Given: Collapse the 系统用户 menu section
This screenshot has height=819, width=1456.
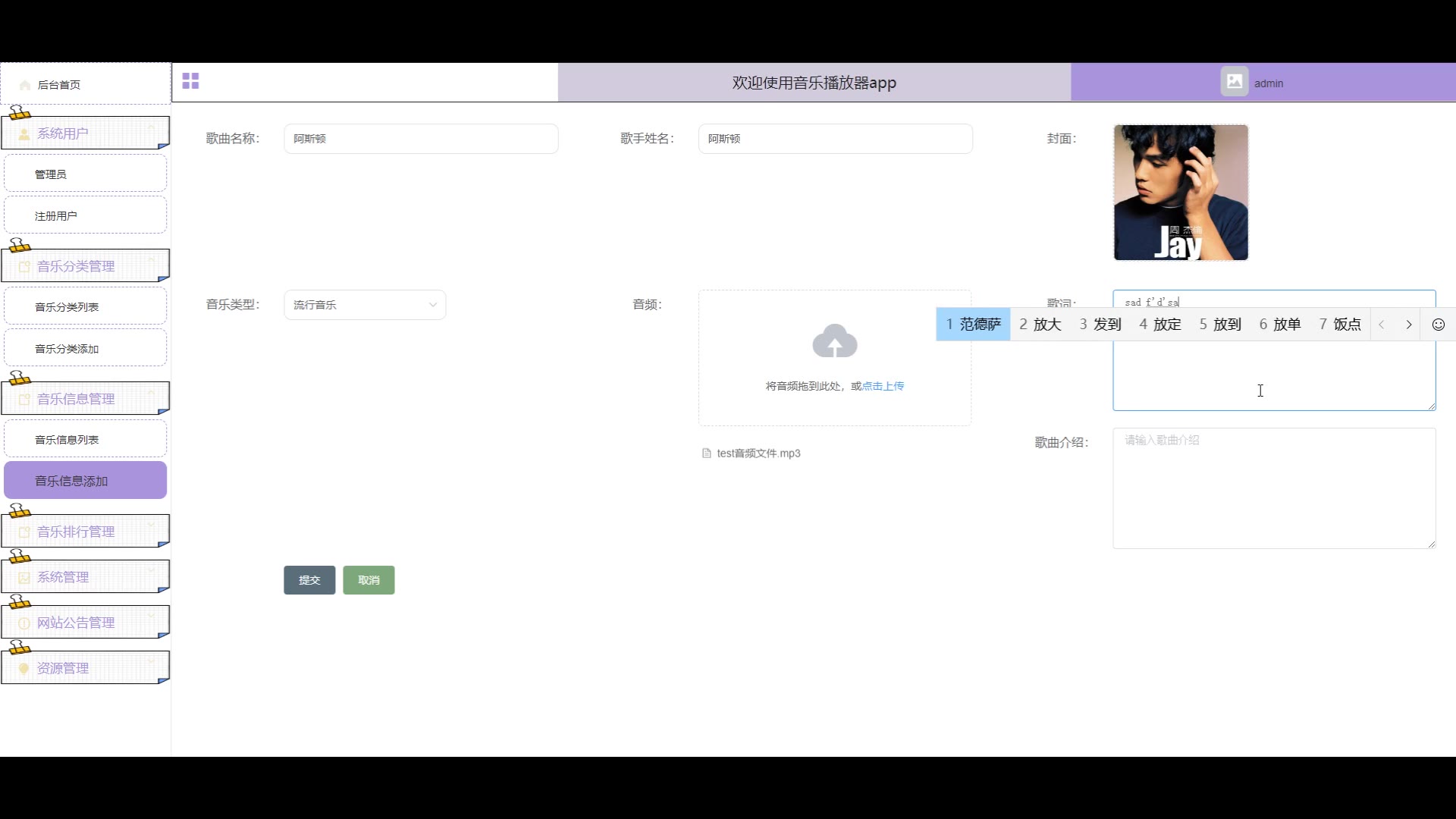Looking at the screenshot, I should pos(85,133).
